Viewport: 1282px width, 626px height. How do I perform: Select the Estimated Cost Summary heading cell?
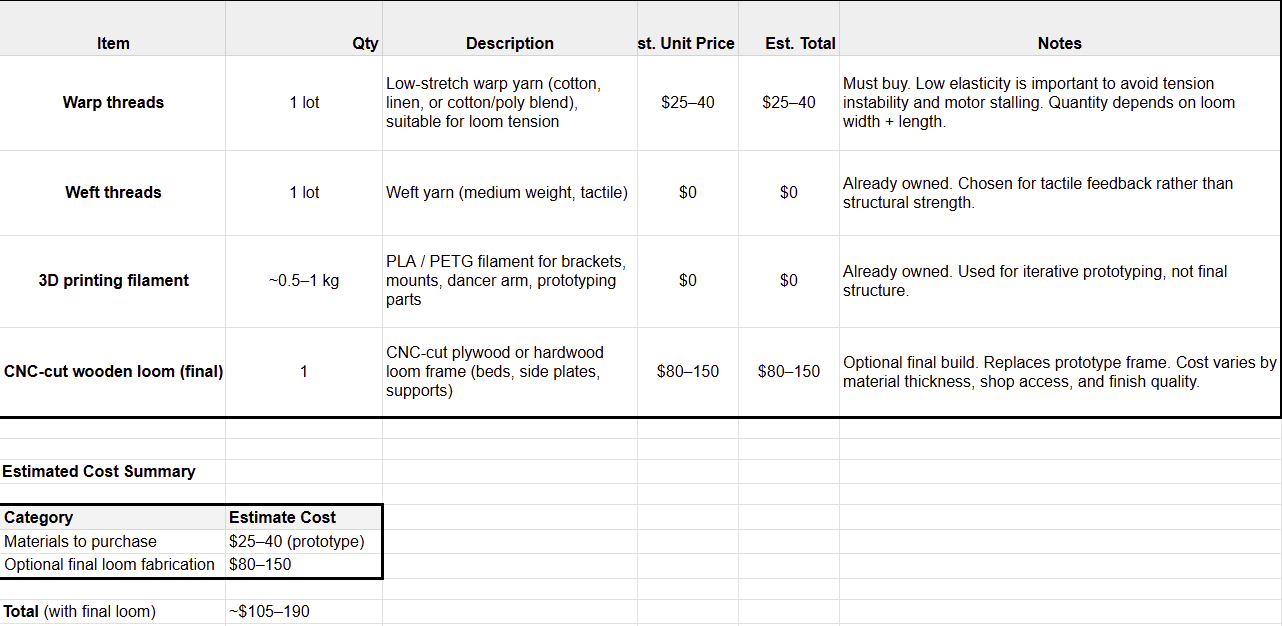[x=99, y=471]
